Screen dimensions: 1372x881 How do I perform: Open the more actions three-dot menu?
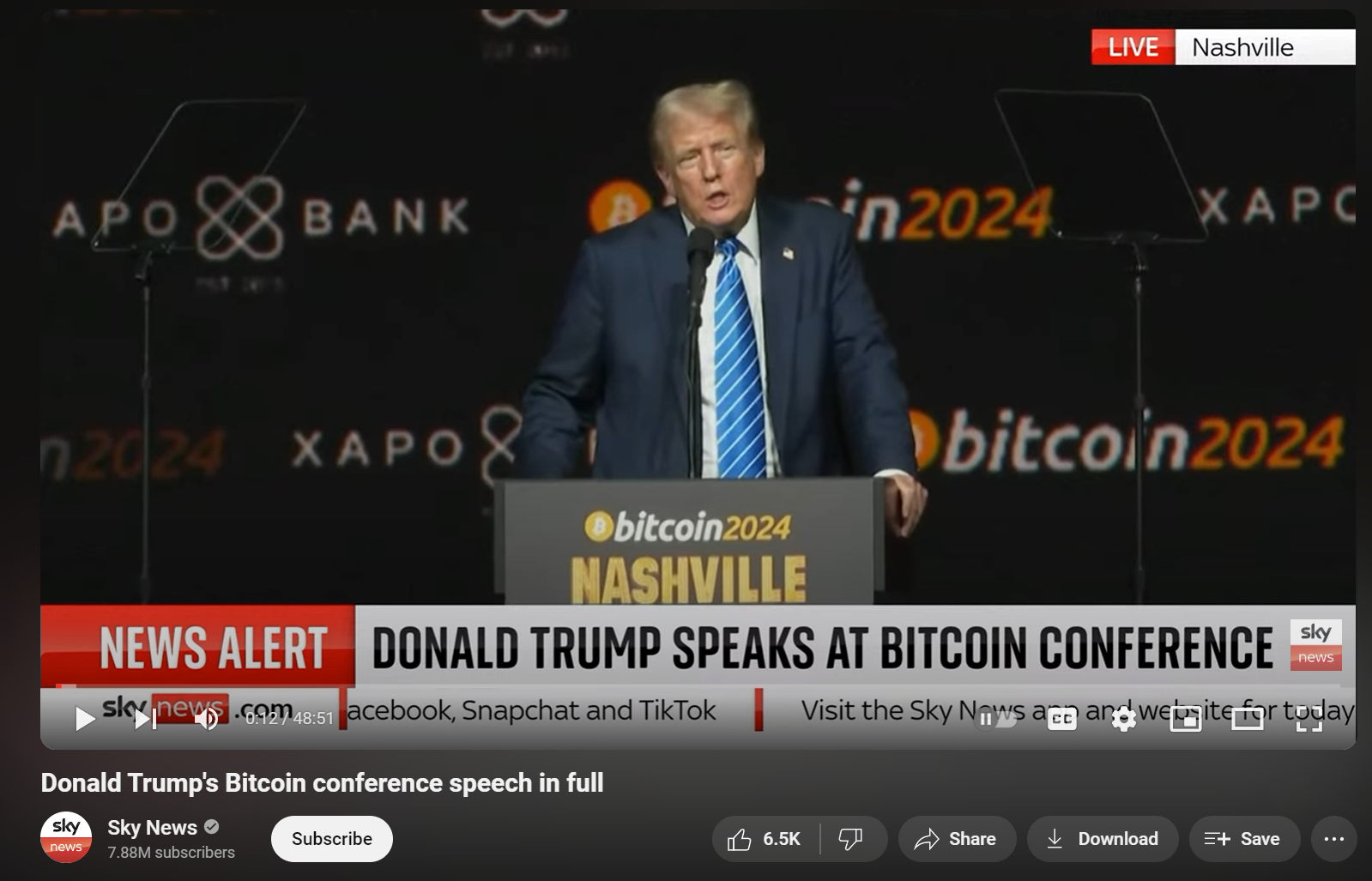(x=1334, y=839)
